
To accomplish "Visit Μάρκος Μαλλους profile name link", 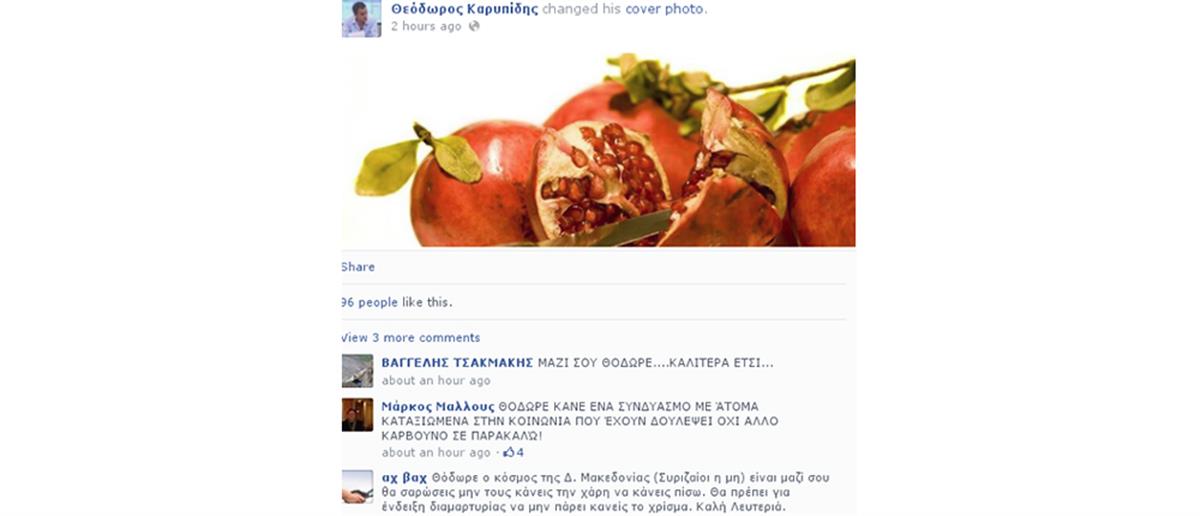I will [x=438, y=407].
